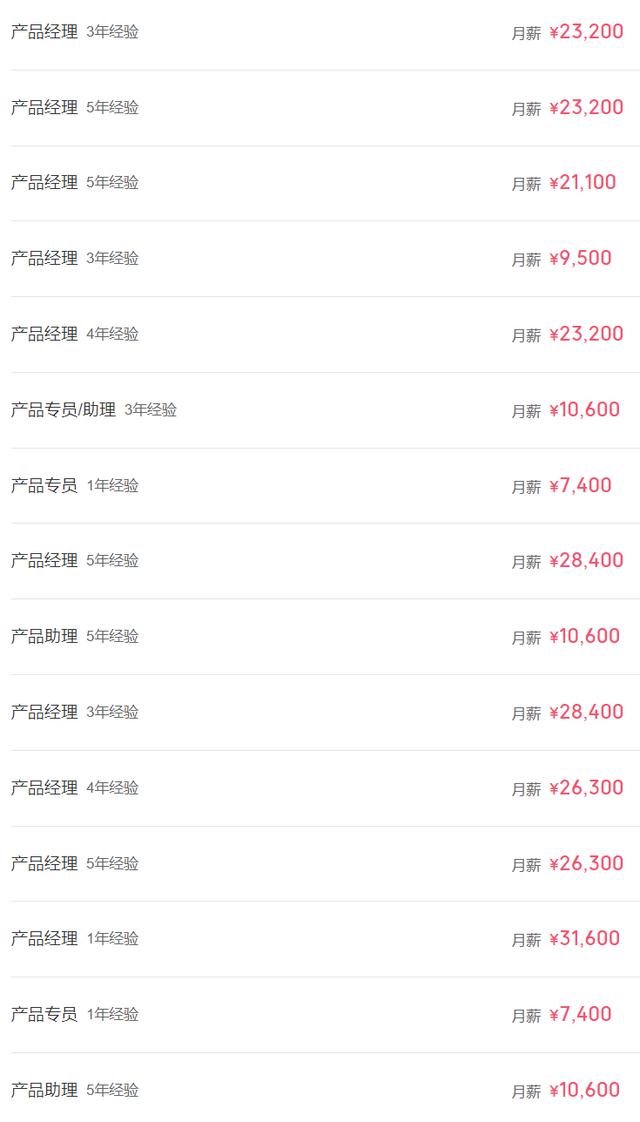Screen dimensions: 640x1122
Task: Click 月薪 label beside ¥21,100
Action: click(x=526, y=184)
